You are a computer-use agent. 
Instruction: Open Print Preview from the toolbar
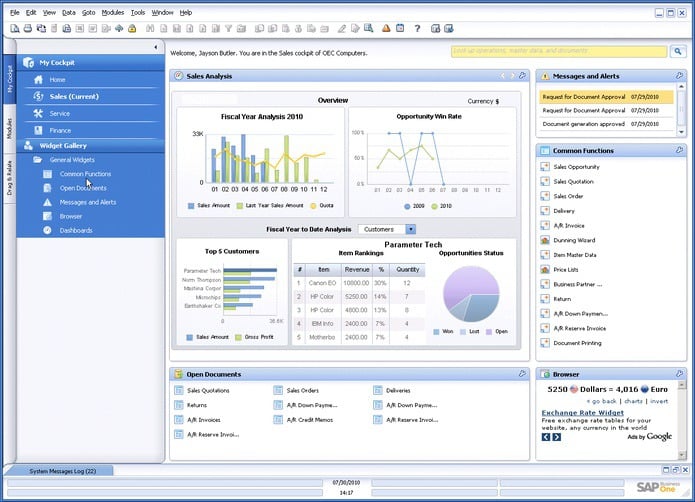[x=15, y=28]
